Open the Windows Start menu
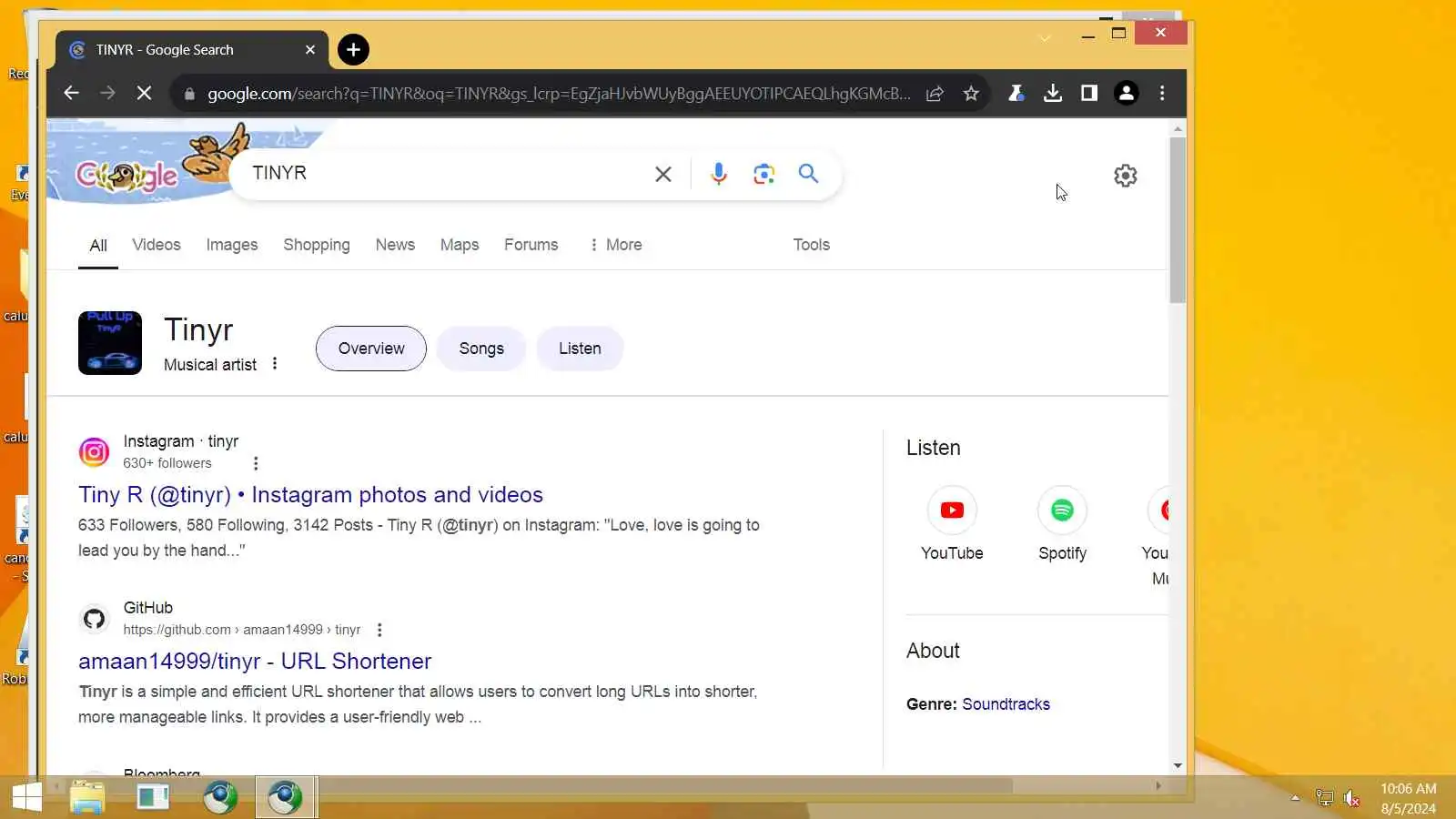Image resolution: width=1456 pixels, height=819 pixels. click(27, 798)
